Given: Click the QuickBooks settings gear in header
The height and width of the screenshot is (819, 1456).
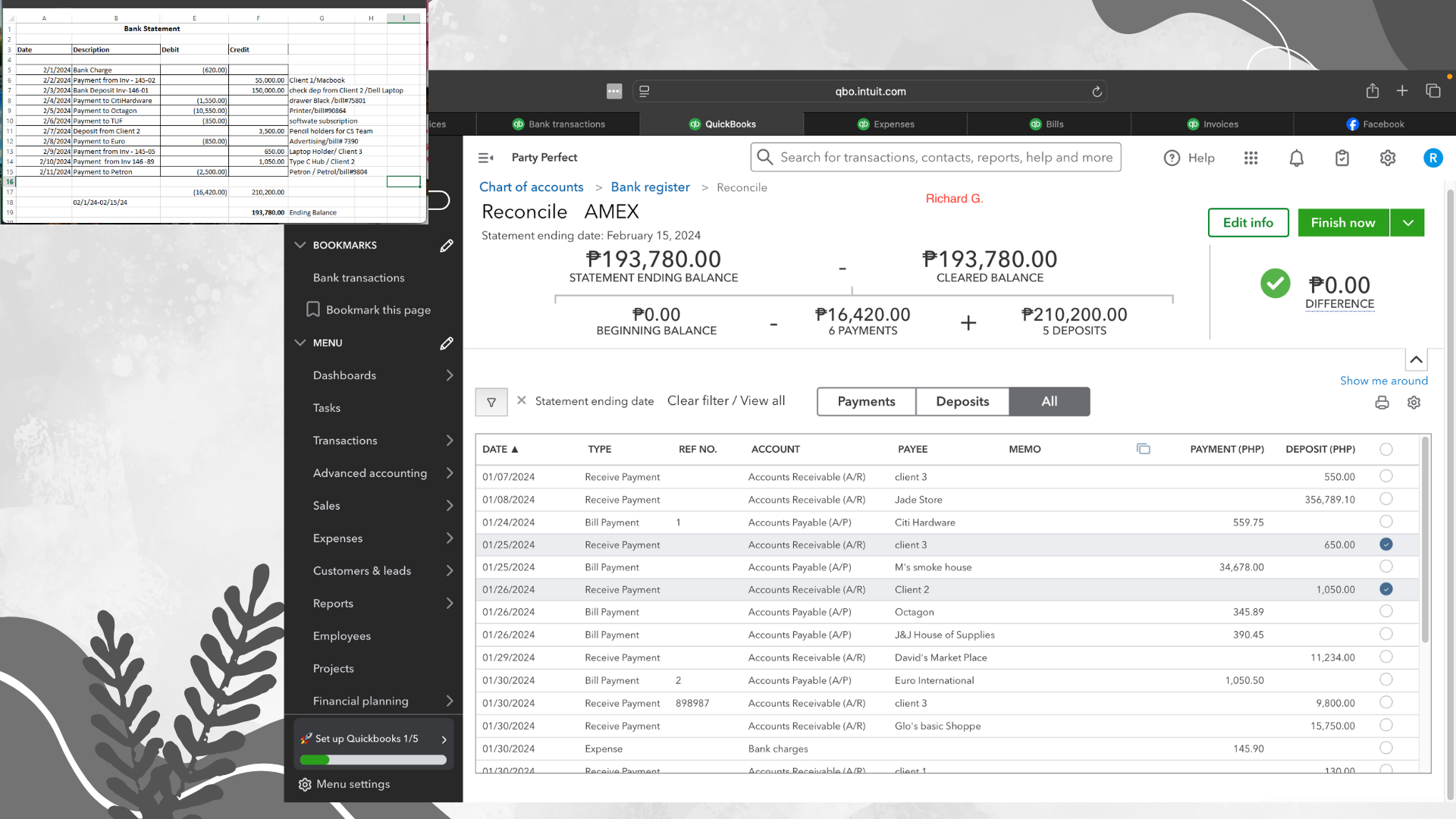Looking at the screenshot, I should point(1388,158).
